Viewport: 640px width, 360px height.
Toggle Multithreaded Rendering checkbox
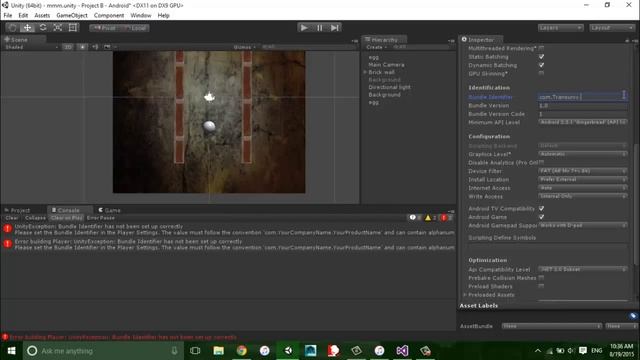point(541,48)
